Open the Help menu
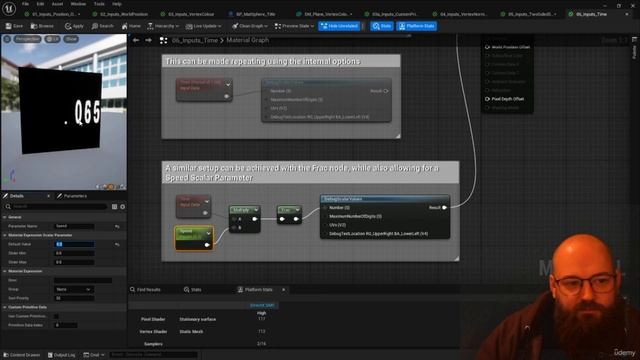Screen dimensions: 640x360 coord(117,4)
